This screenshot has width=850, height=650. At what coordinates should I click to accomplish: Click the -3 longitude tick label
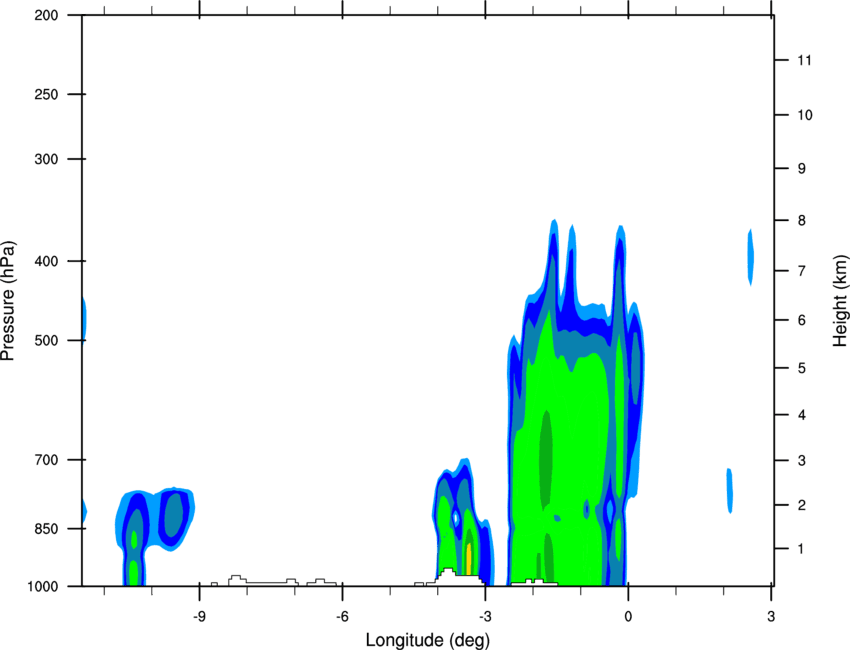pyautogui.click(x=485, y=617)
